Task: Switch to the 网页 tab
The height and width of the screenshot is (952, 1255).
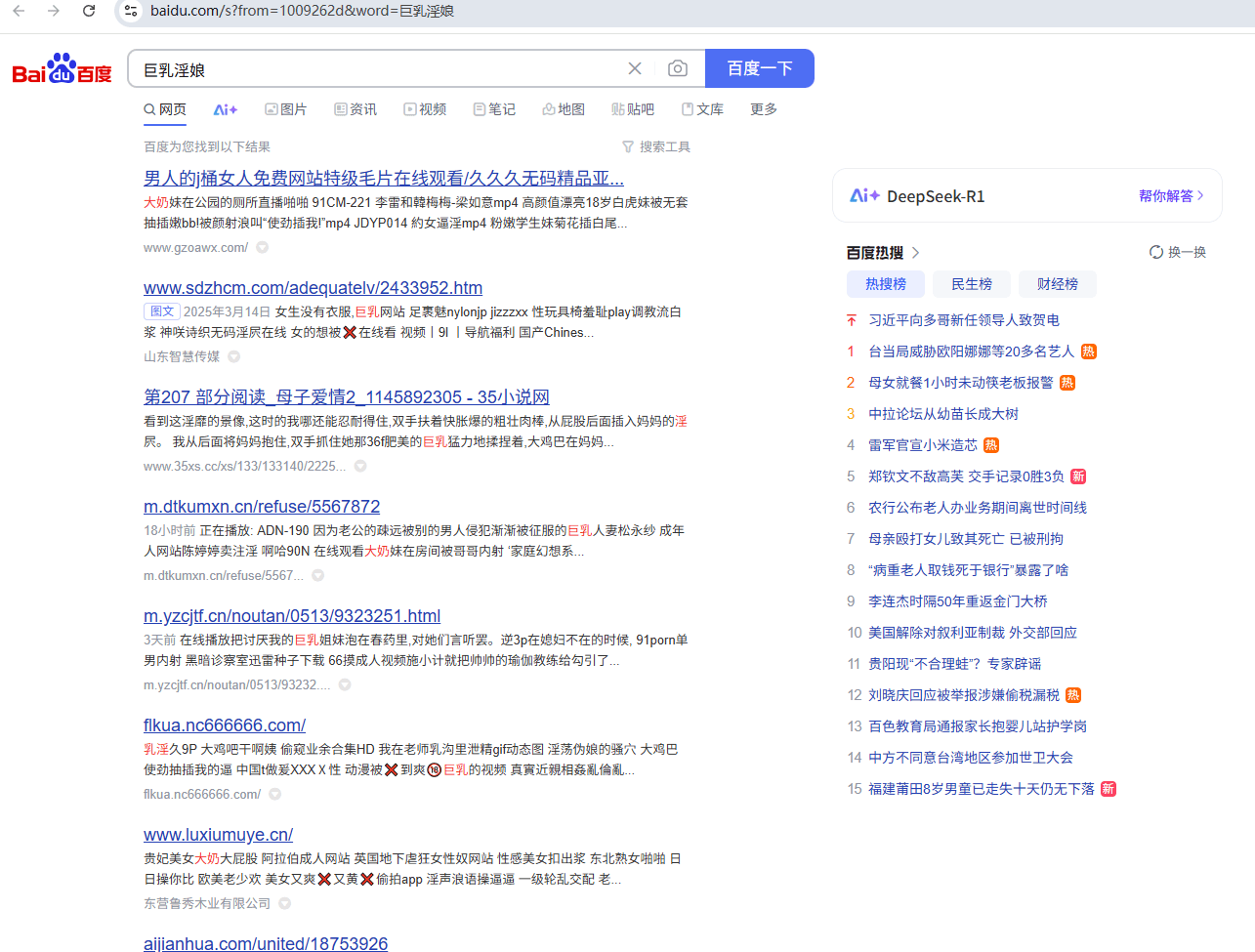Action: (165, 109)
